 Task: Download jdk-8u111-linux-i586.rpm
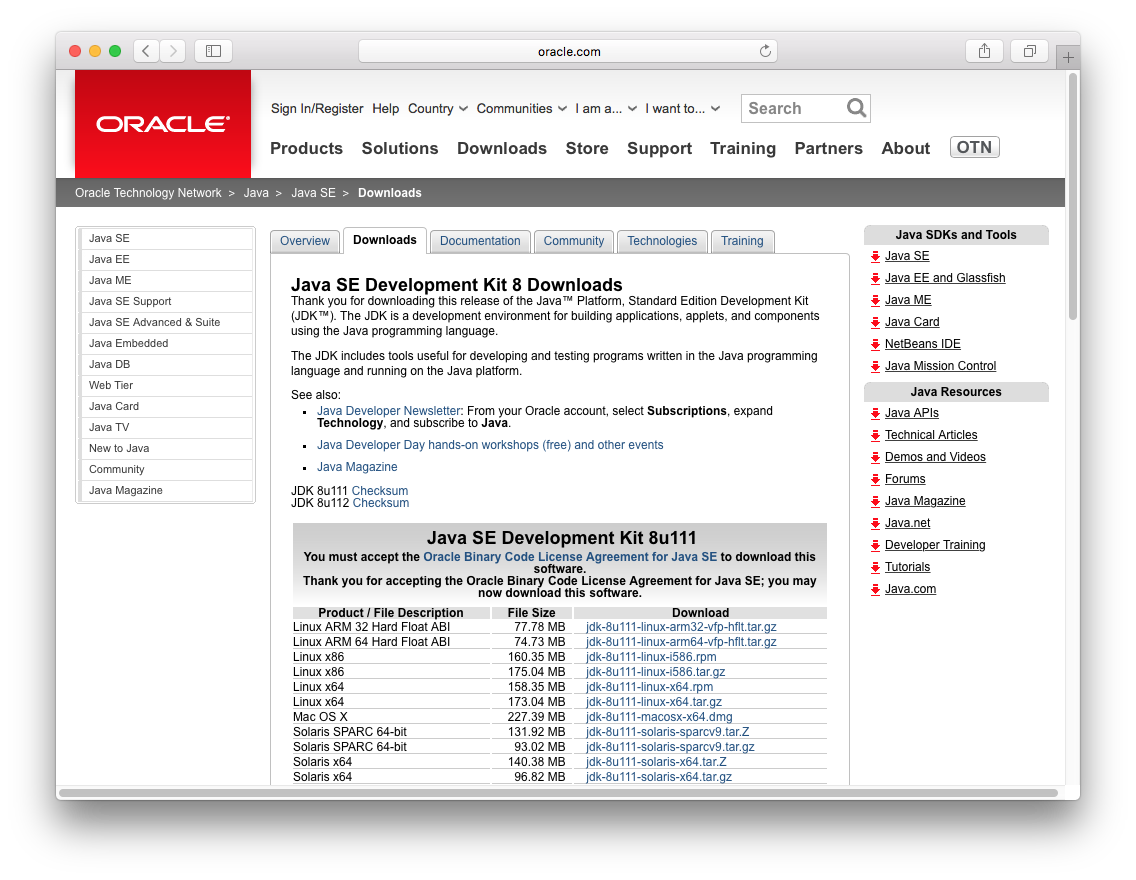(651, 657)
